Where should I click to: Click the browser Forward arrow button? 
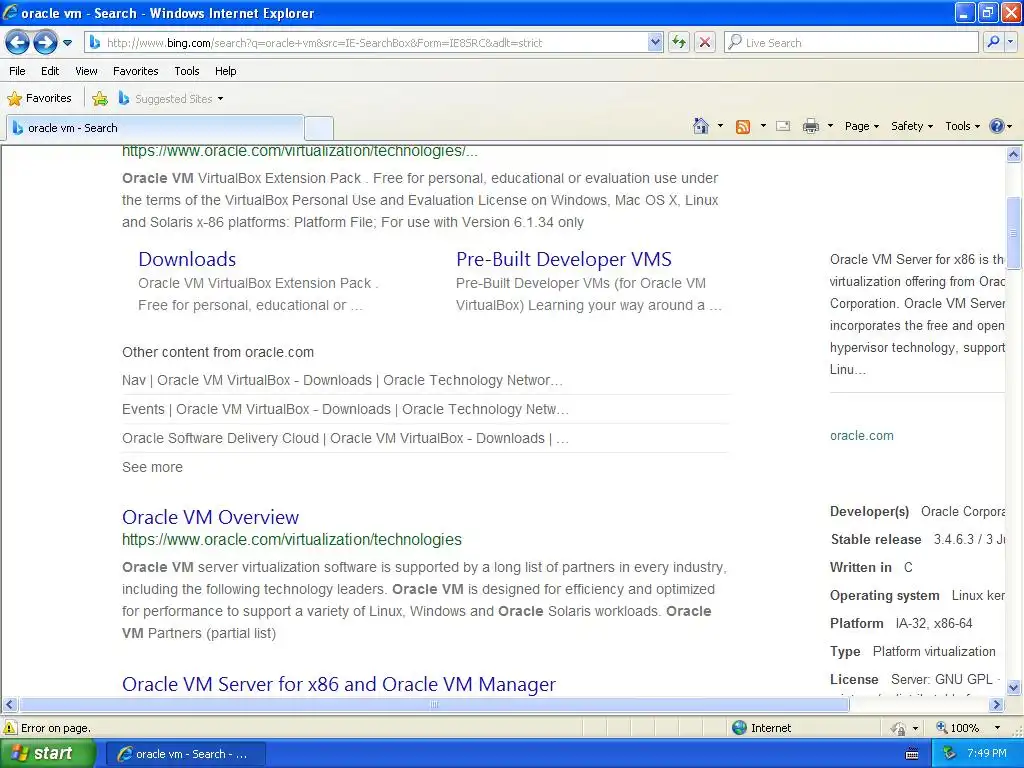(x=45, y=43)
